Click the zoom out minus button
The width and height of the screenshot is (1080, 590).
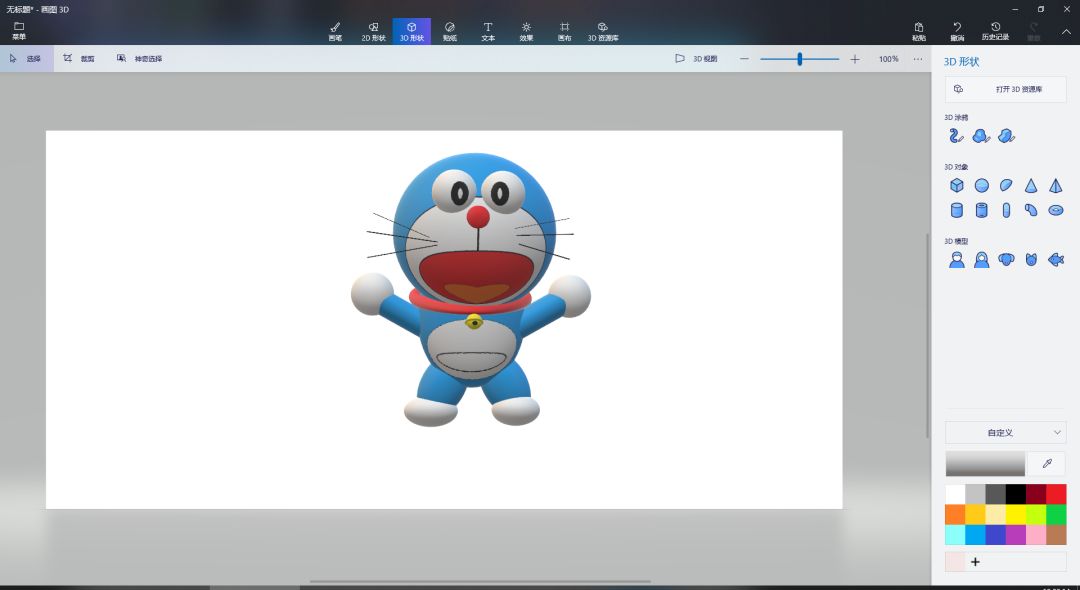pyautogui.click(x=744, y=59)
